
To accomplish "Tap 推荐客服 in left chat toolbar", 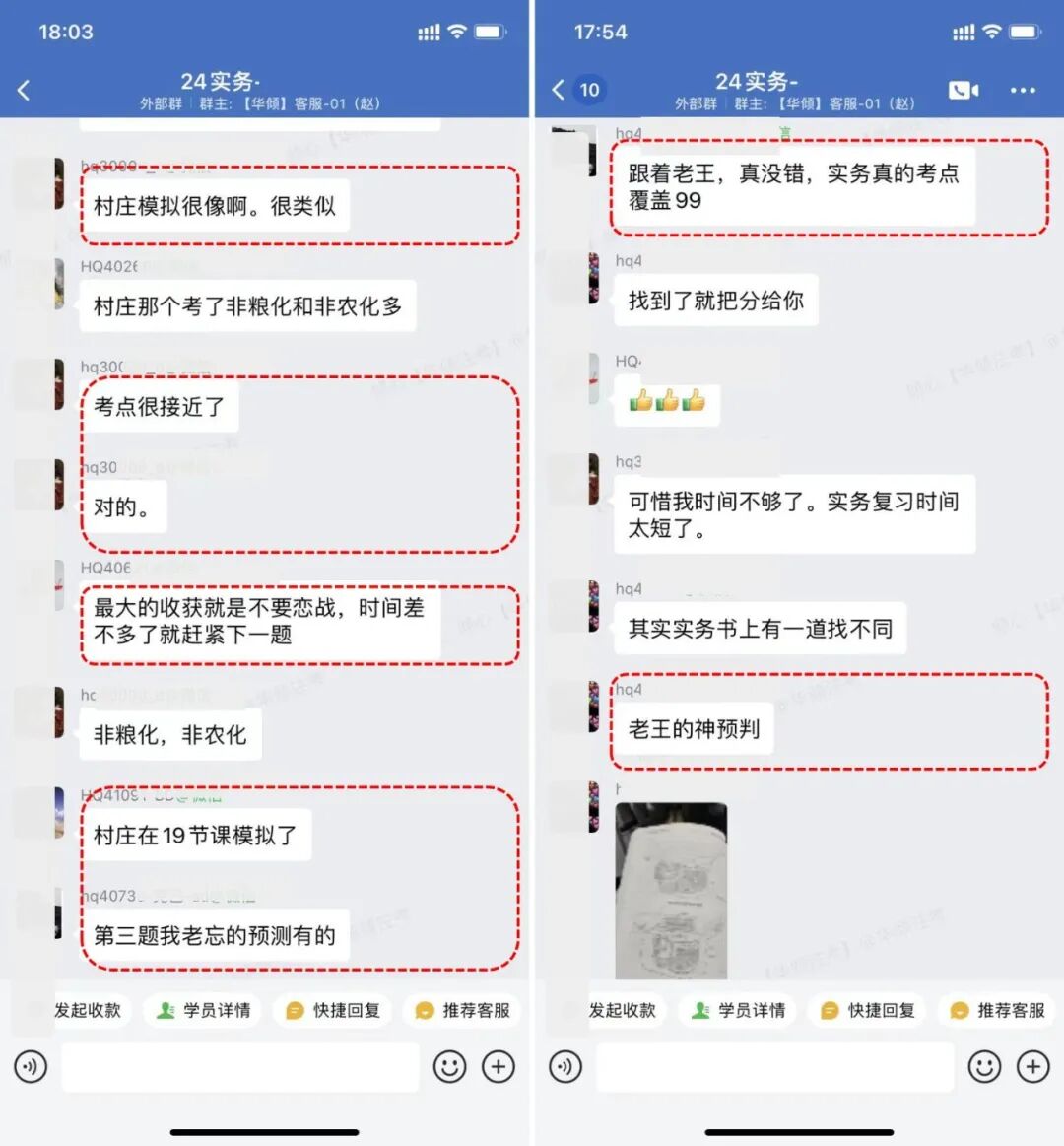I will (463, 1010).
